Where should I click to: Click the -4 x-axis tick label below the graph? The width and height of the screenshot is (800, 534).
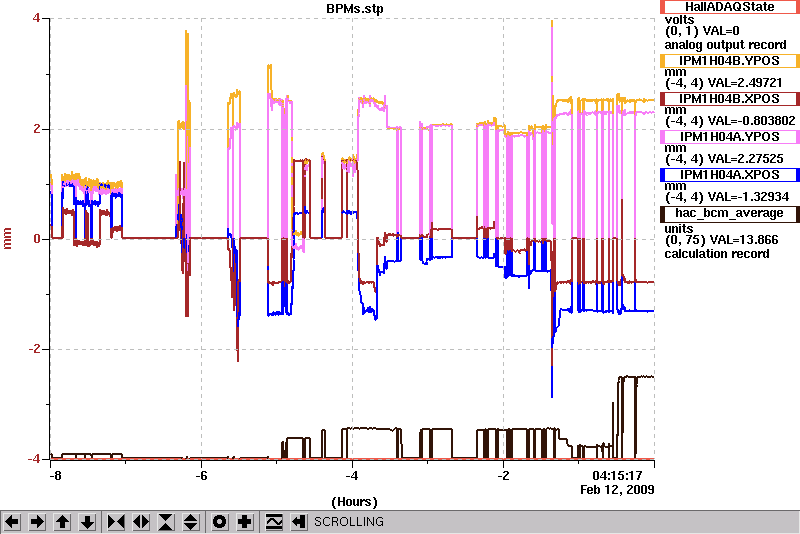pyautogui.click(x=352, y=476)
